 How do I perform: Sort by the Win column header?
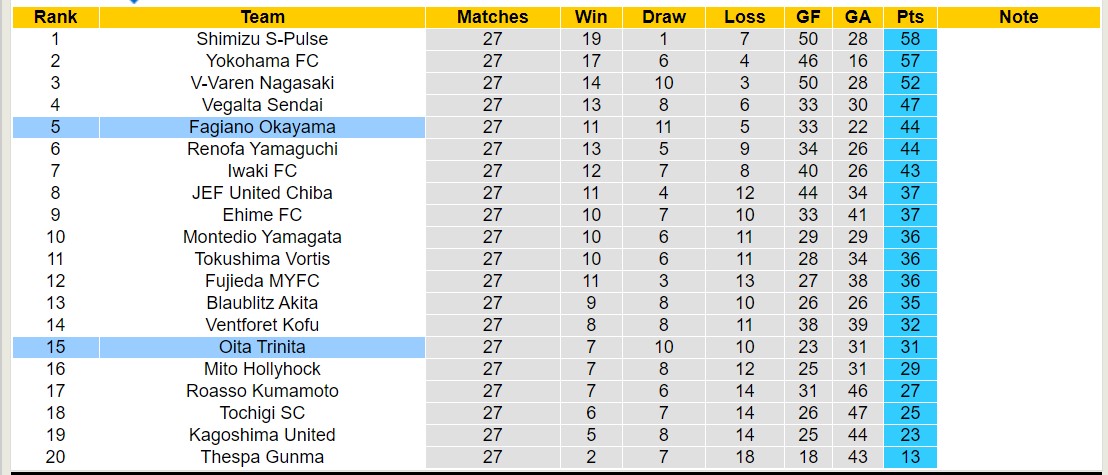coord(591,17)
